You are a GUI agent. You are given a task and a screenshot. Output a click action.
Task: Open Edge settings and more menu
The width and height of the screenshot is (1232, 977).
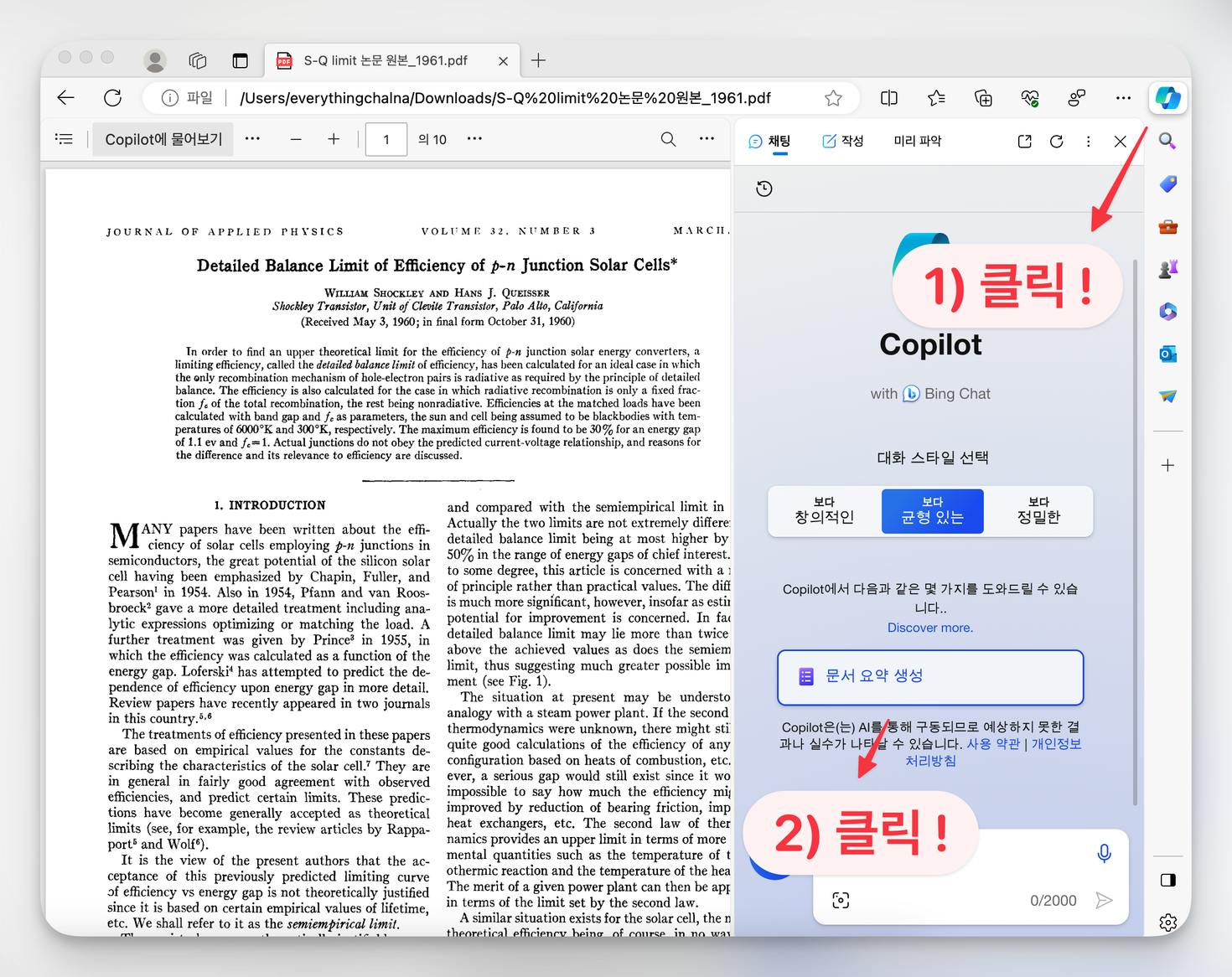tap(1123, 98)
